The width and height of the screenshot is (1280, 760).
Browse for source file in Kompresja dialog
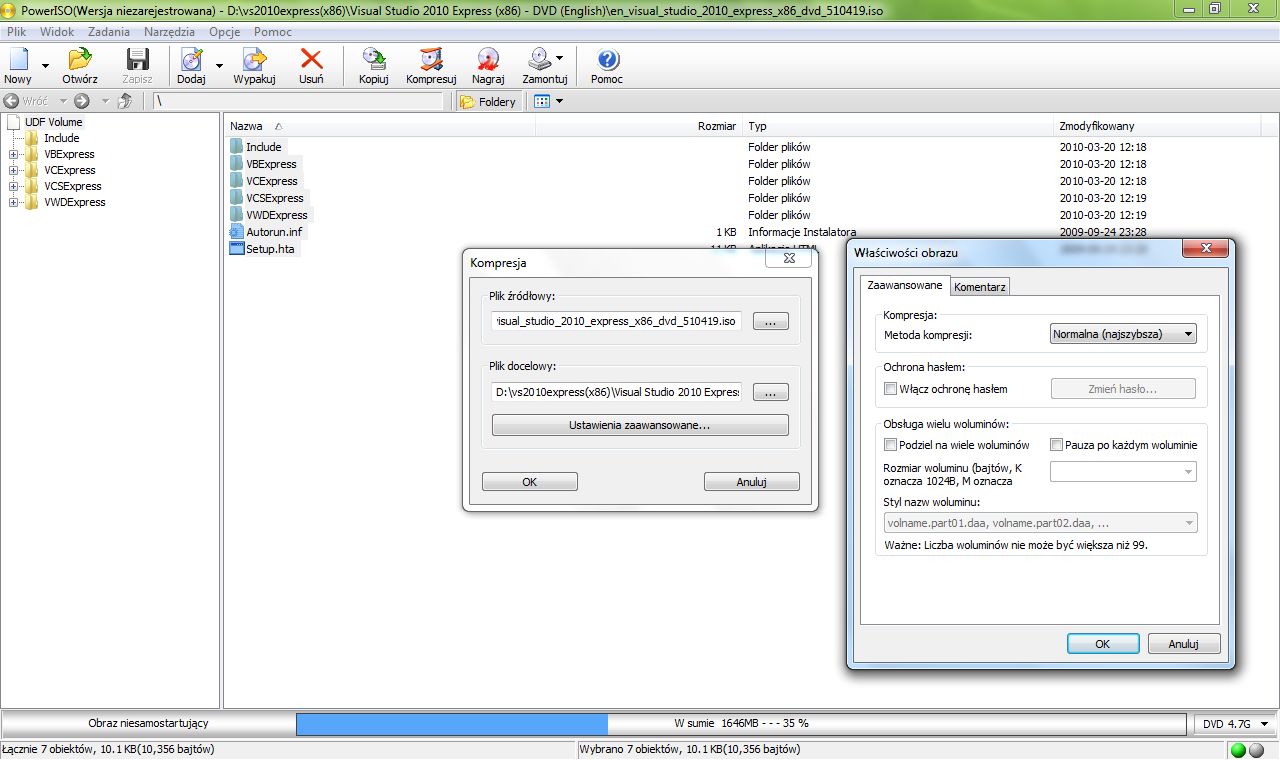click(x=770, y=321)
